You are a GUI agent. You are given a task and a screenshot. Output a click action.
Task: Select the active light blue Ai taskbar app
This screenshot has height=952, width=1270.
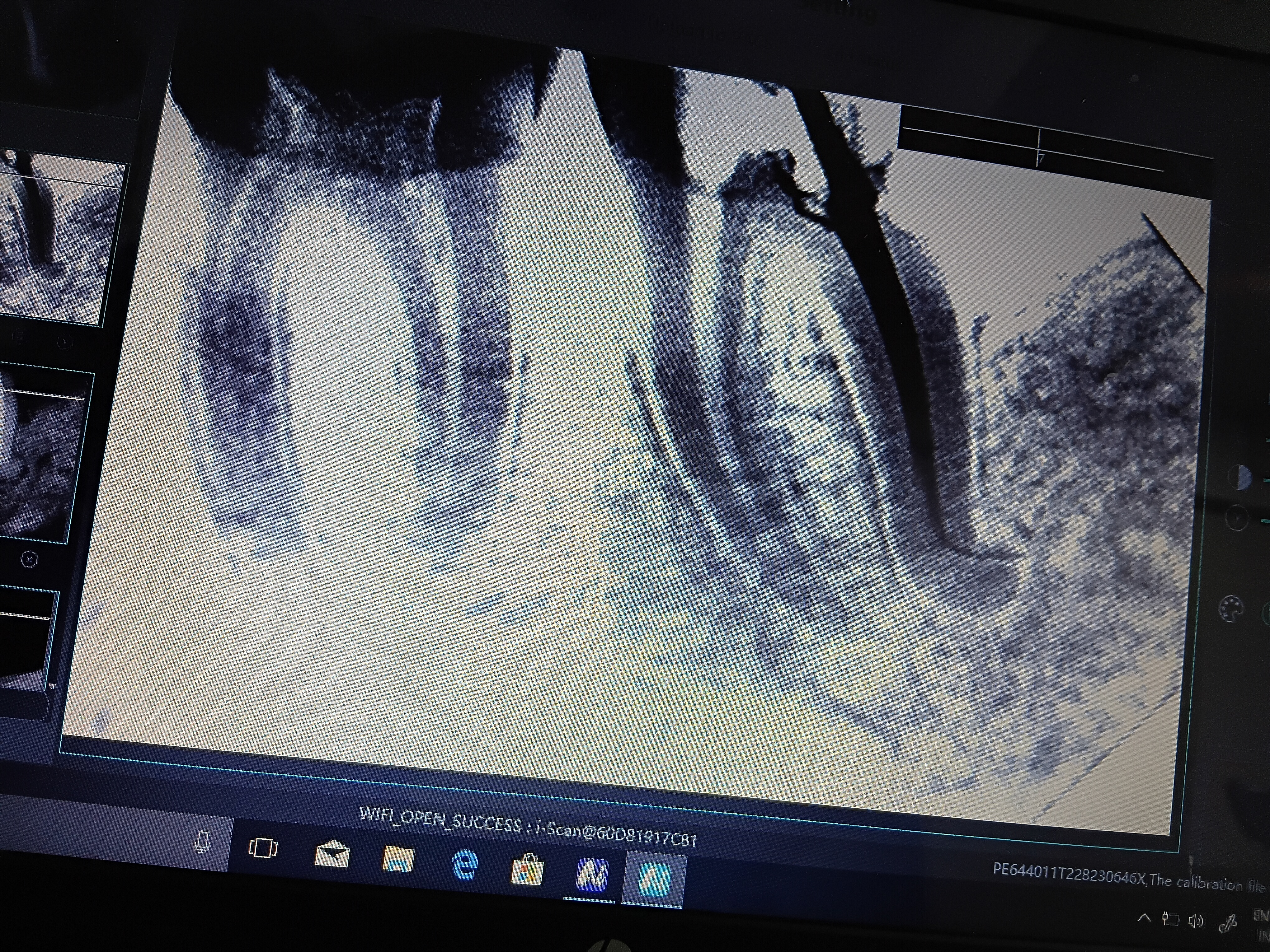coord(655,880)
